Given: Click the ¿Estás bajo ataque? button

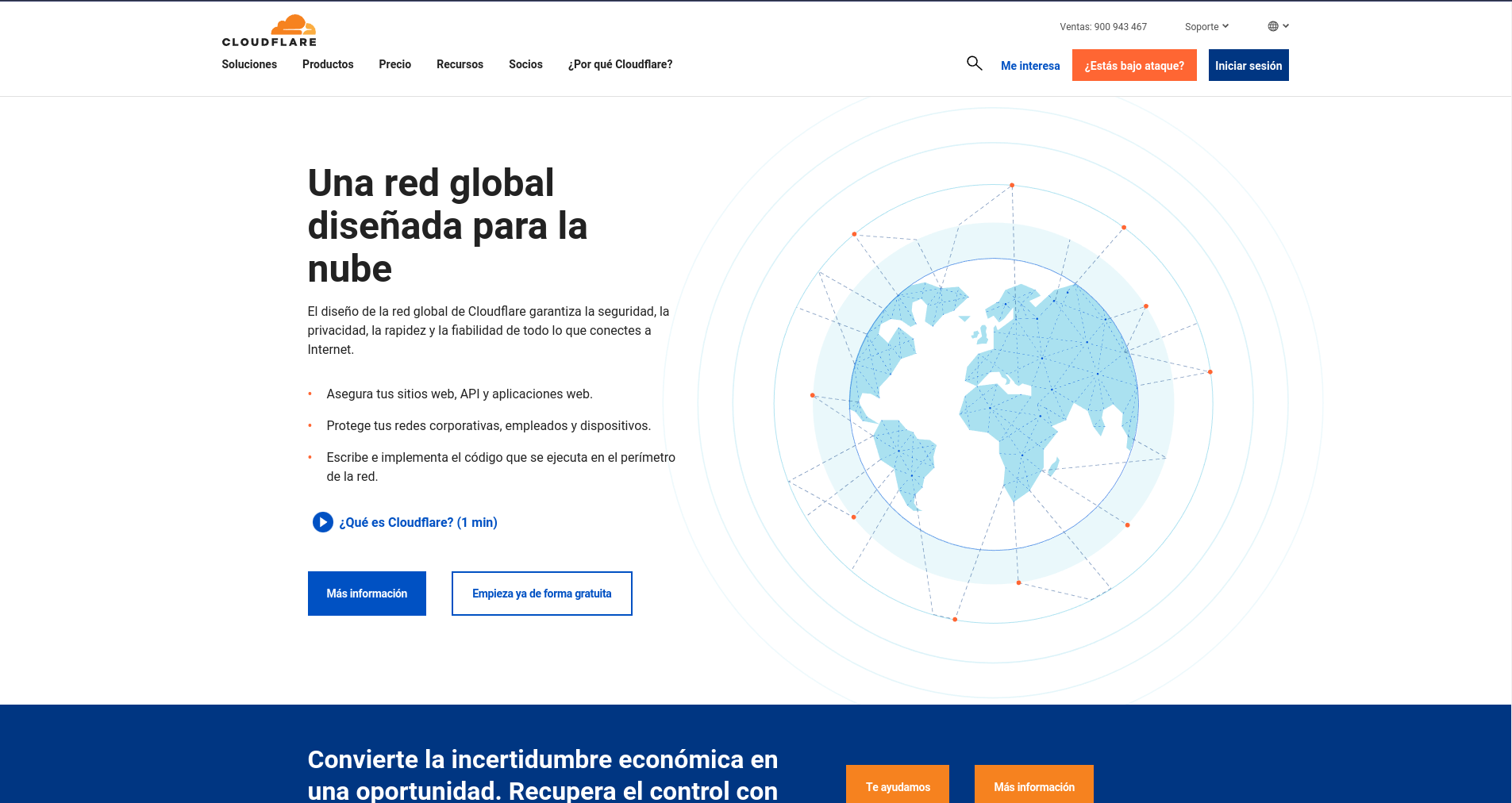Looking at the screenshot, I should point(1133,65).
